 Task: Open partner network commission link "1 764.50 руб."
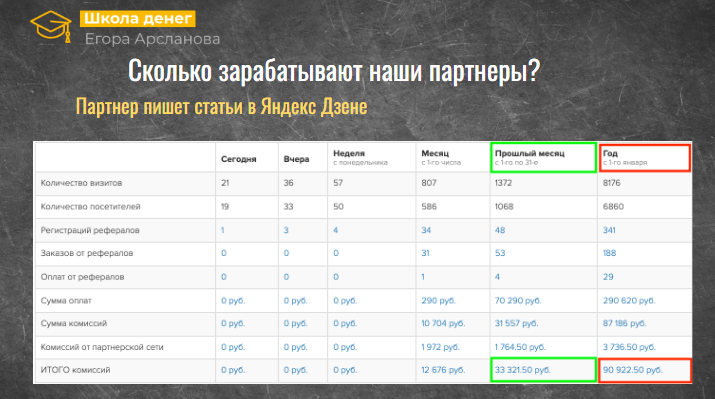[x=521, y=347]
